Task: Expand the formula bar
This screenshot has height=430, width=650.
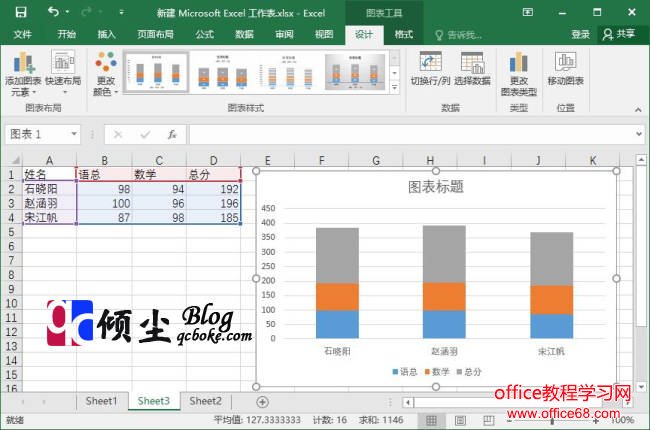Action: [x=639, y=134]
